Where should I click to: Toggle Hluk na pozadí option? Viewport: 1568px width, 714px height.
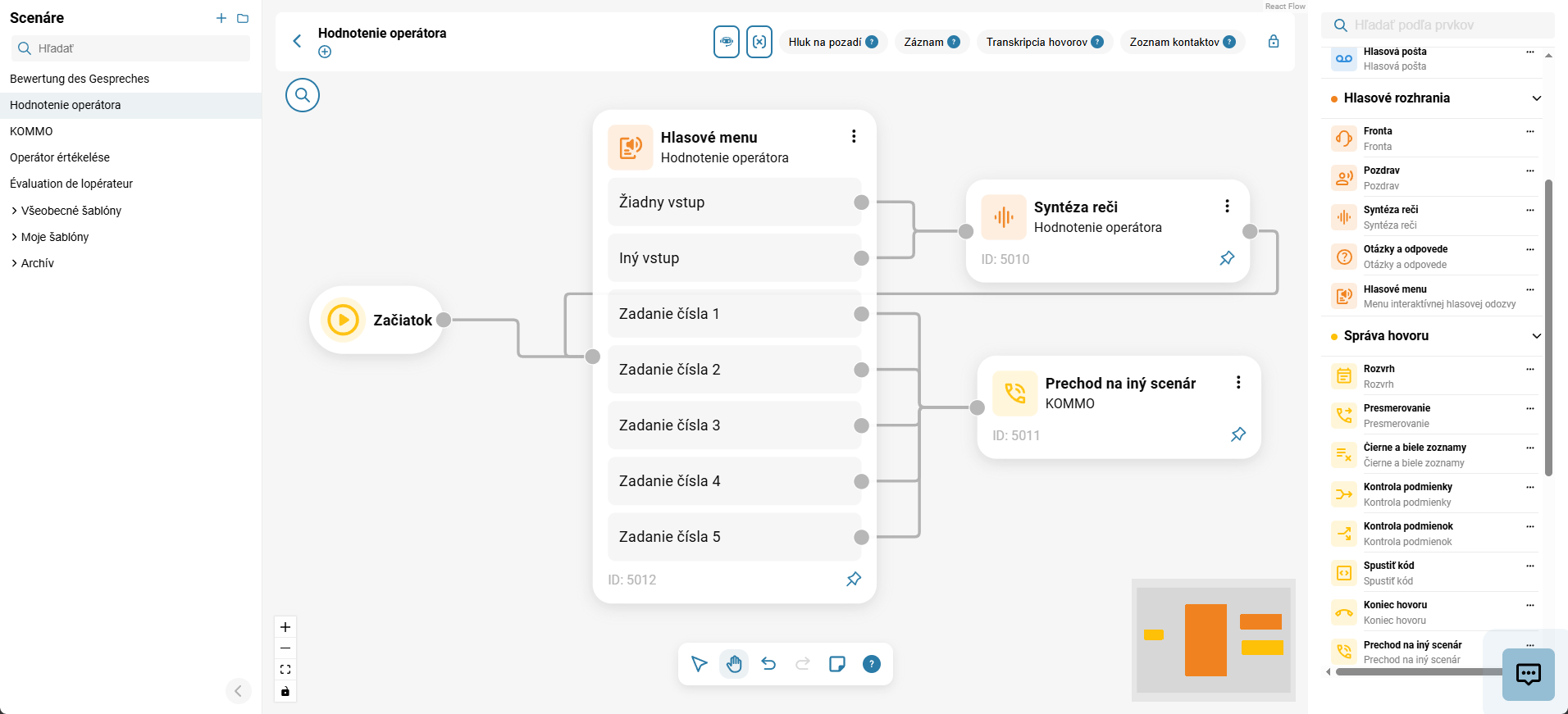click(832, 42)
